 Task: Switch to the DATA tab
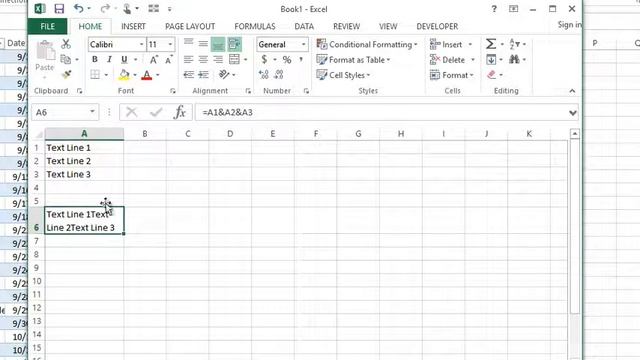point(304,26)
